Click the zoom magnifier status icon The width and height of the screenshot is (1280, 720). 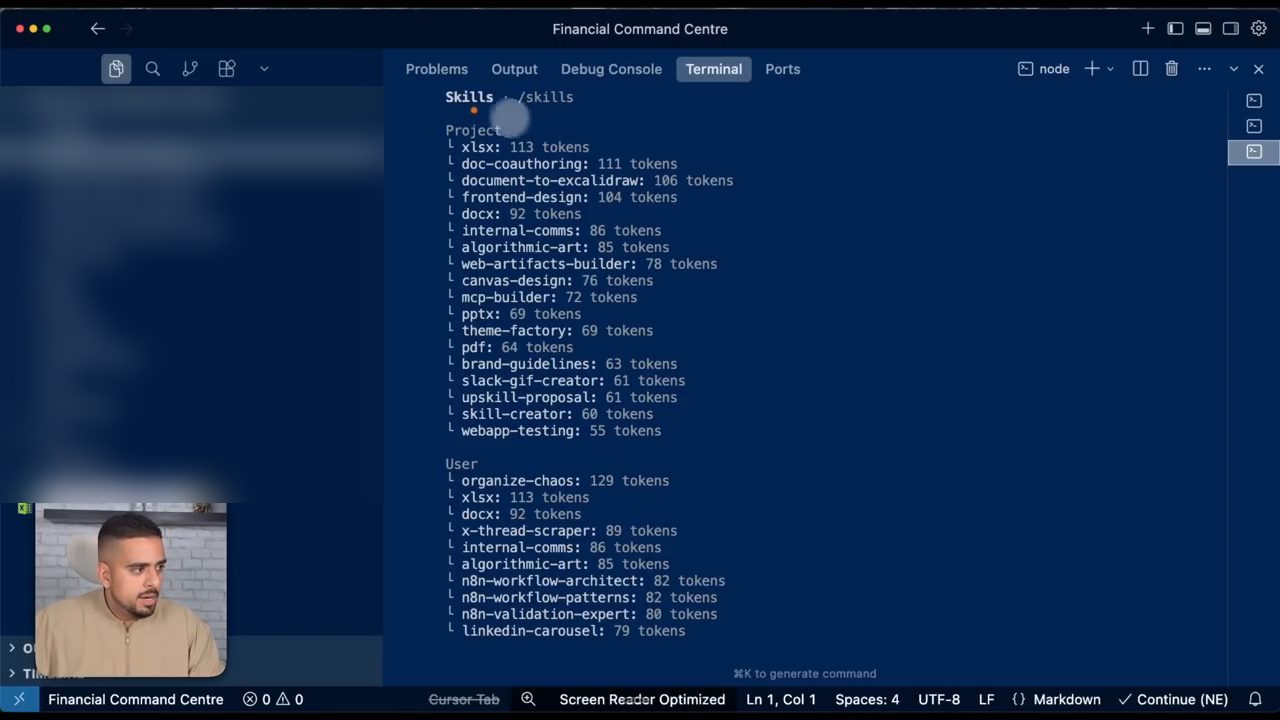click(x=528, y=699)
